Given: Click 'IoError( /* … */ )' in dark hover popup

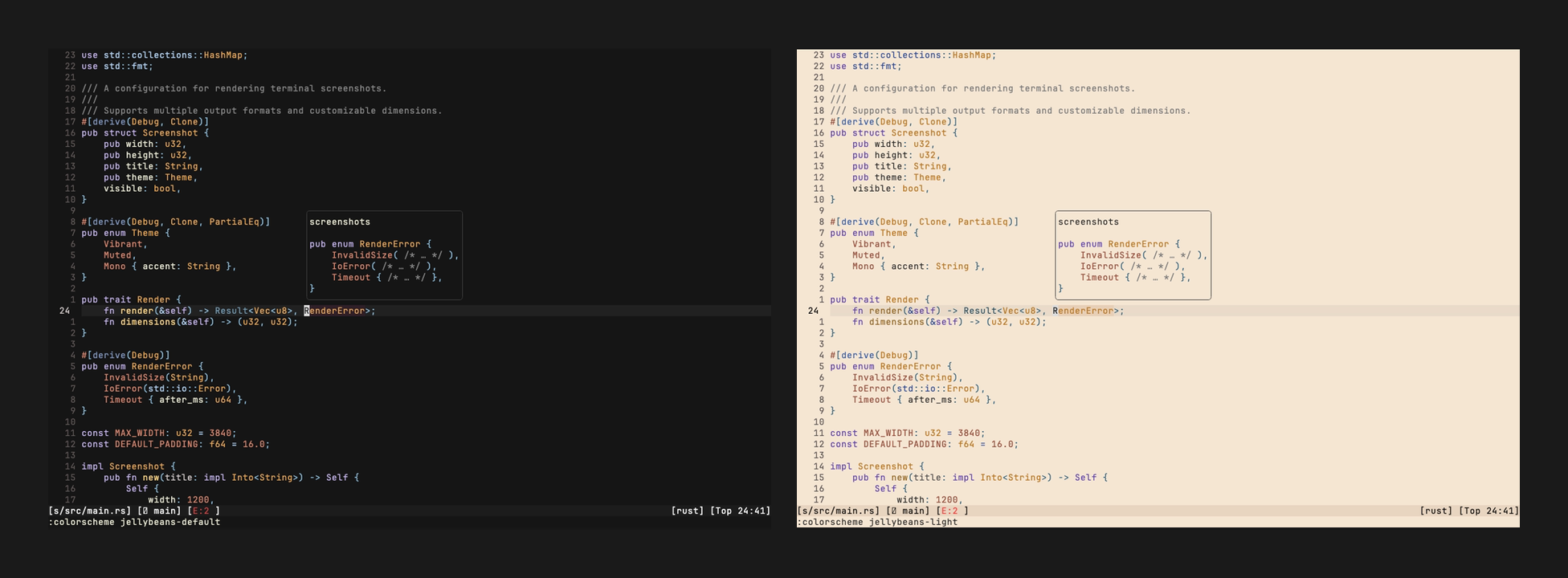Looking at the screenshot, I should click(382, 267).
